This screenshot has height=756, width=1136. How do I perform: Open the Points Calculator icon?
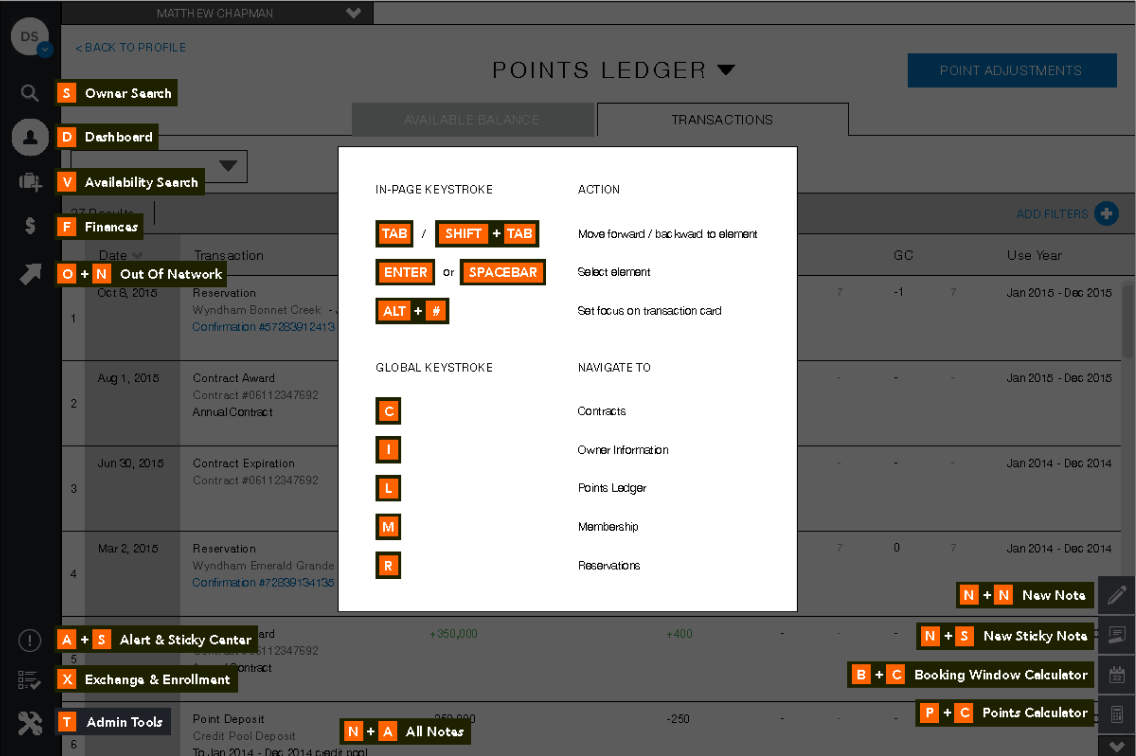click(1117, 714)
